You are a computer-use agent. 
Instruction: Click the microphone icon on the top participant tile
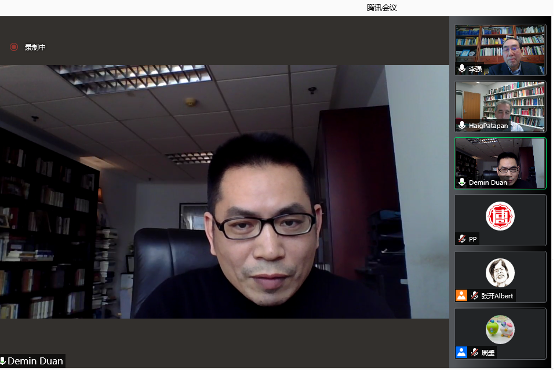click(462, 68)
